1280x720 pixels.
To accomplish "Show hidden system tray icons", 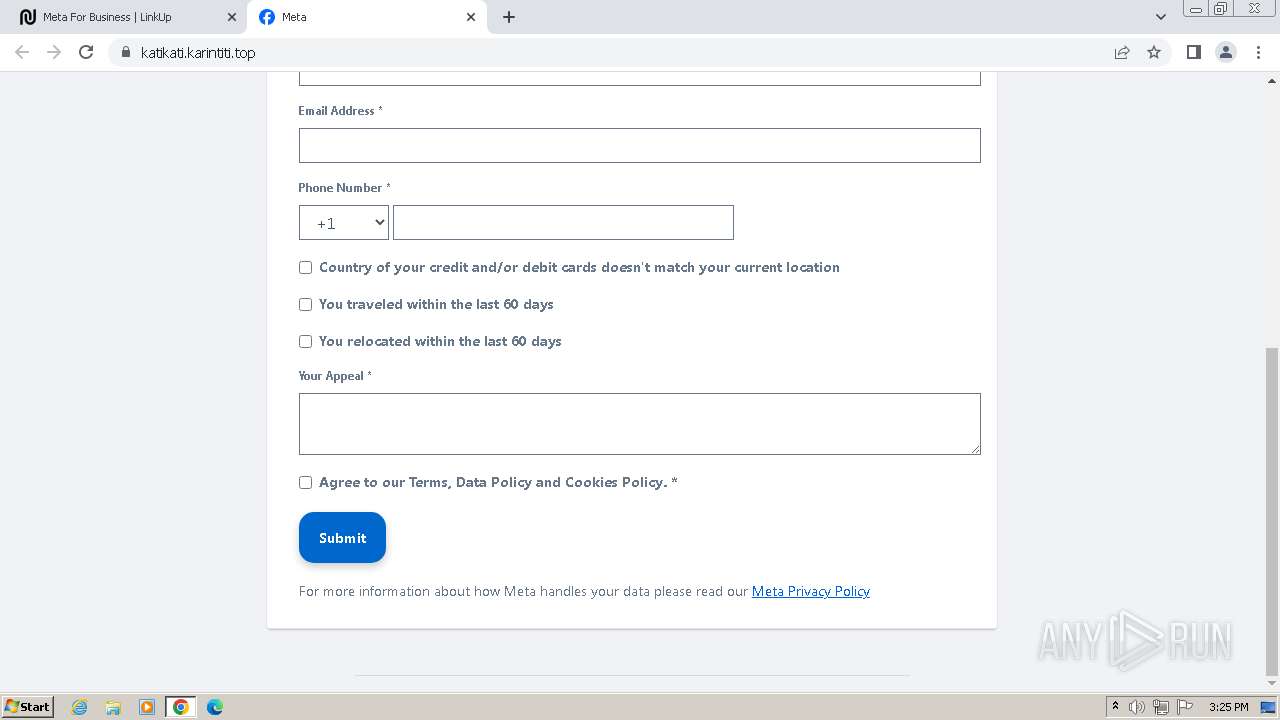I will [1115, 707].
